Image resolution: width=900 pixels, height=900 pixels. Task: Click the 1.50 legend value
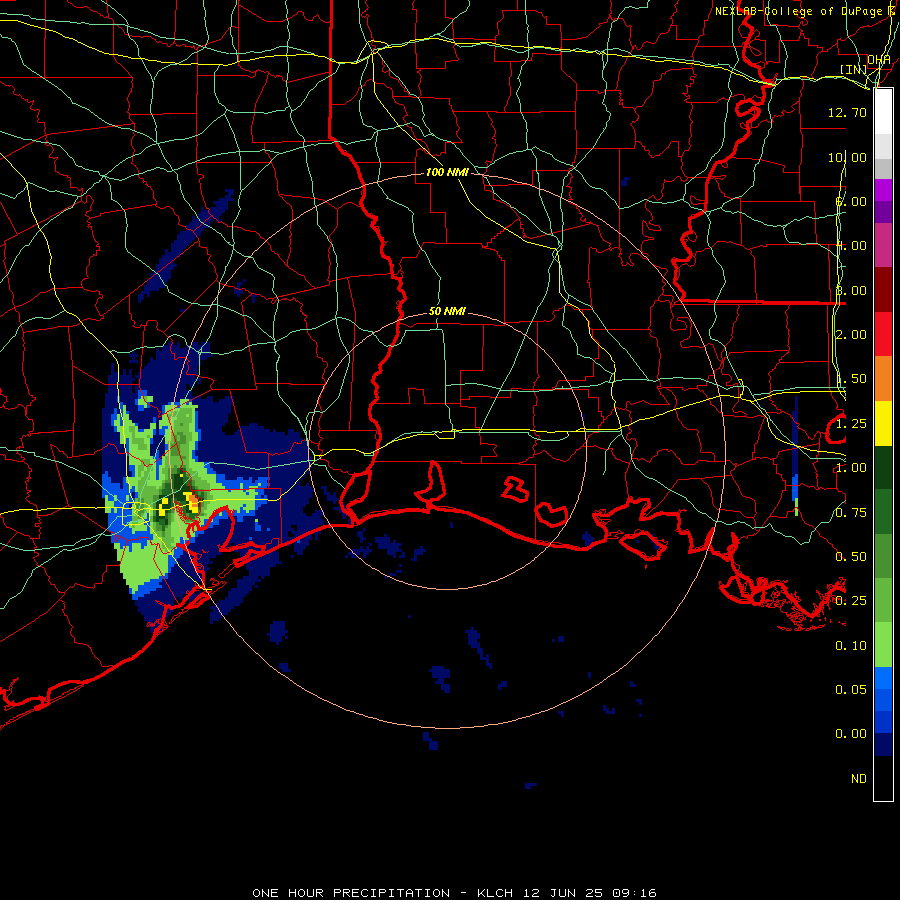(851, 379)
